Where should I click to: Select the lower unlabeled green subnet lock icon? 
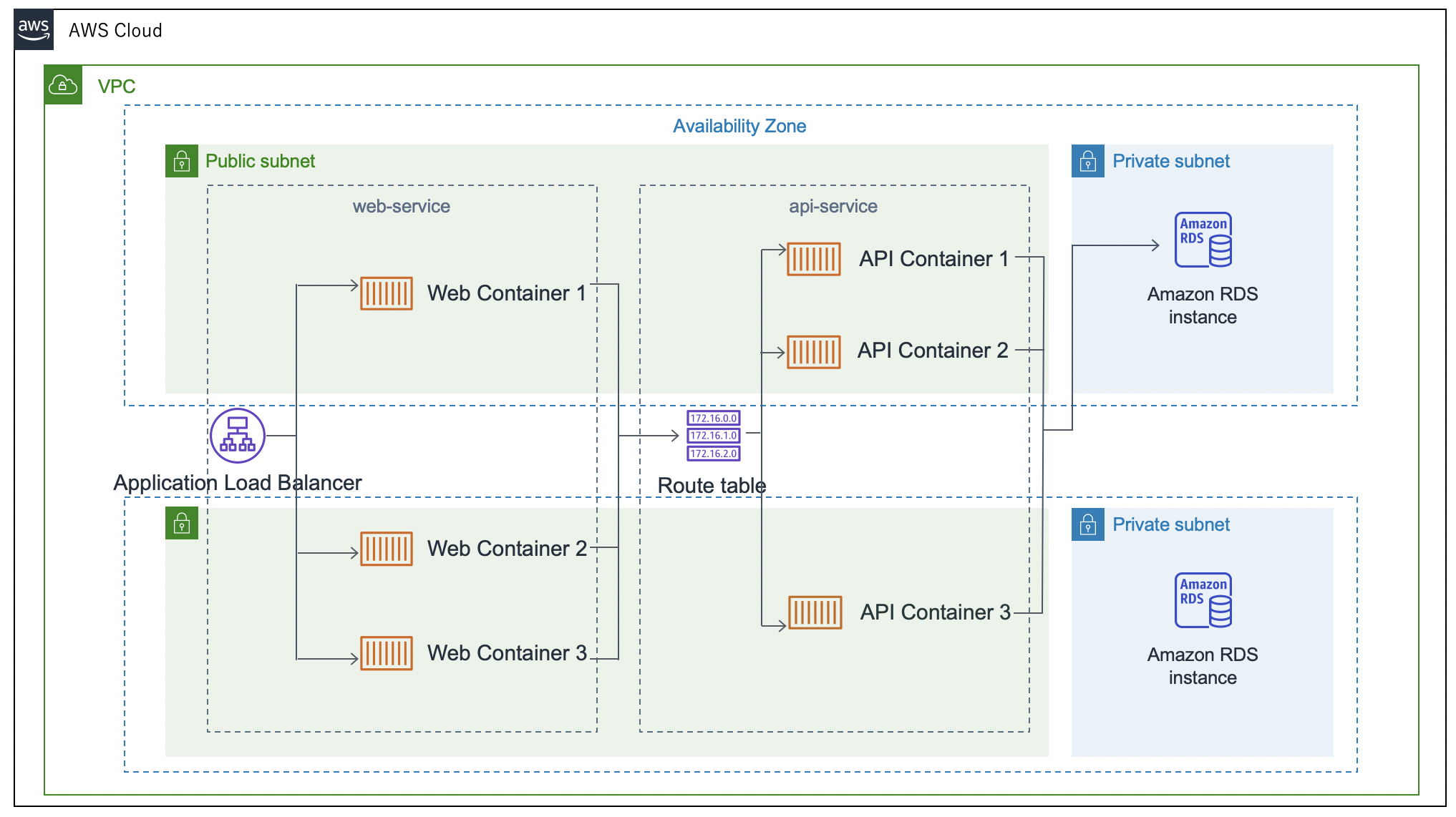[x=182, y=523]
